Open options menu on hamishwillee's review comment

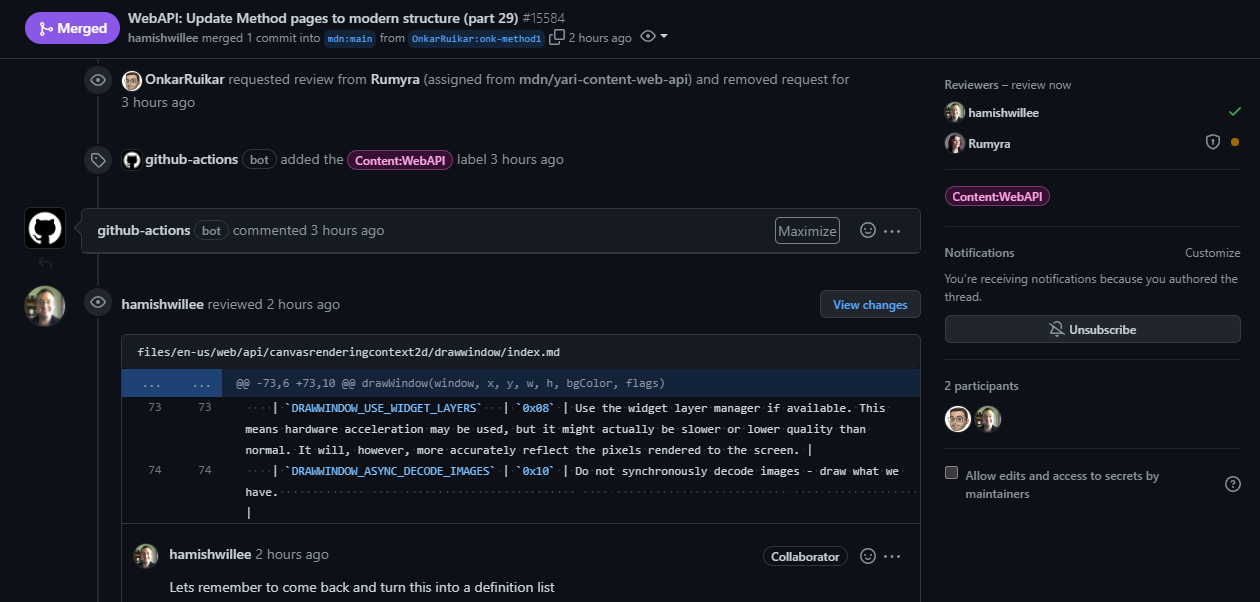893,556
